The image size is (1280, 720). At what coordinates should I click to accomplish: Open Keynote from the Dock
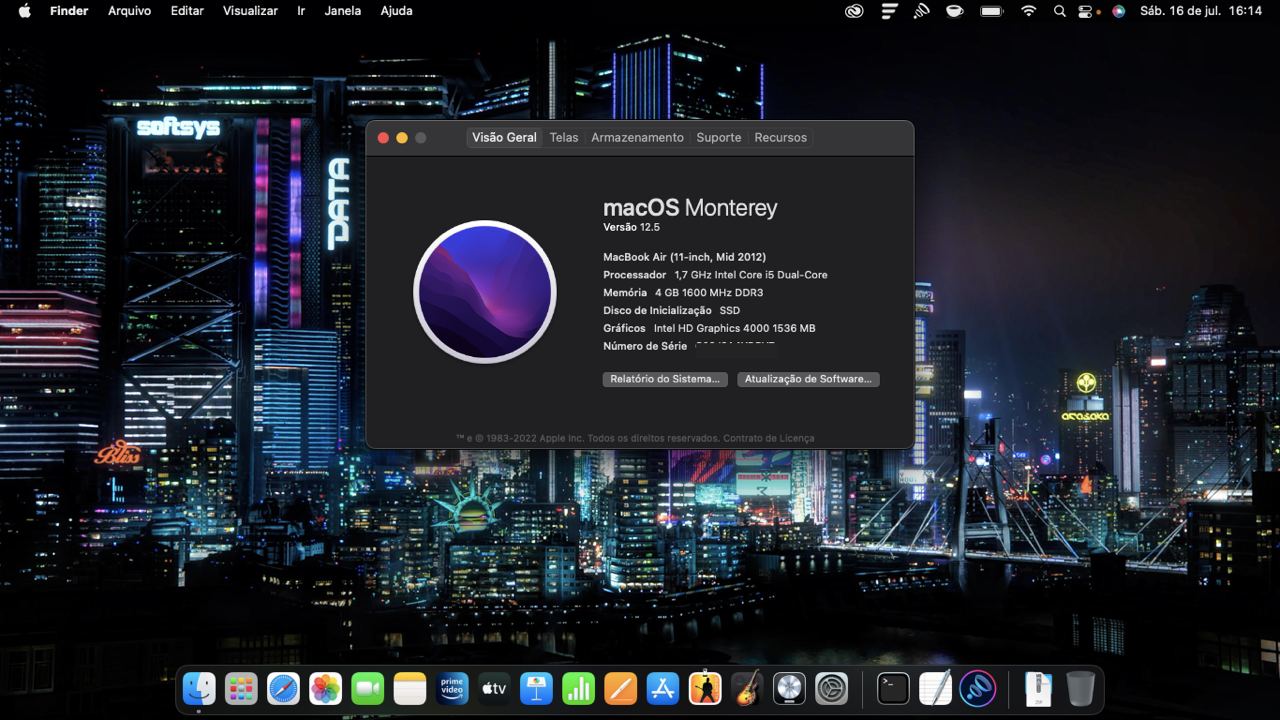point(536,688)
